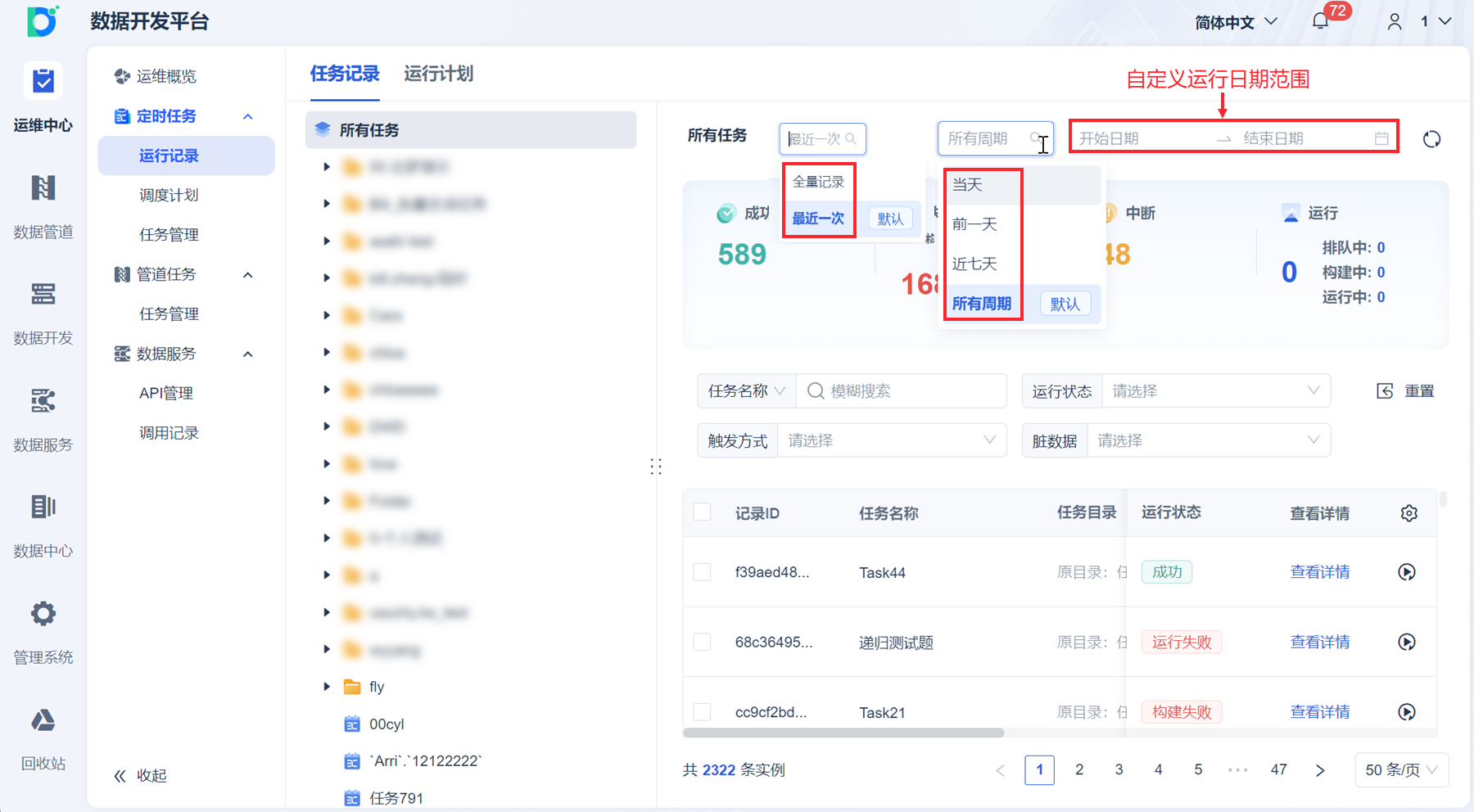
Task: Open 运维概览 menu item
Action: point(166,76)
